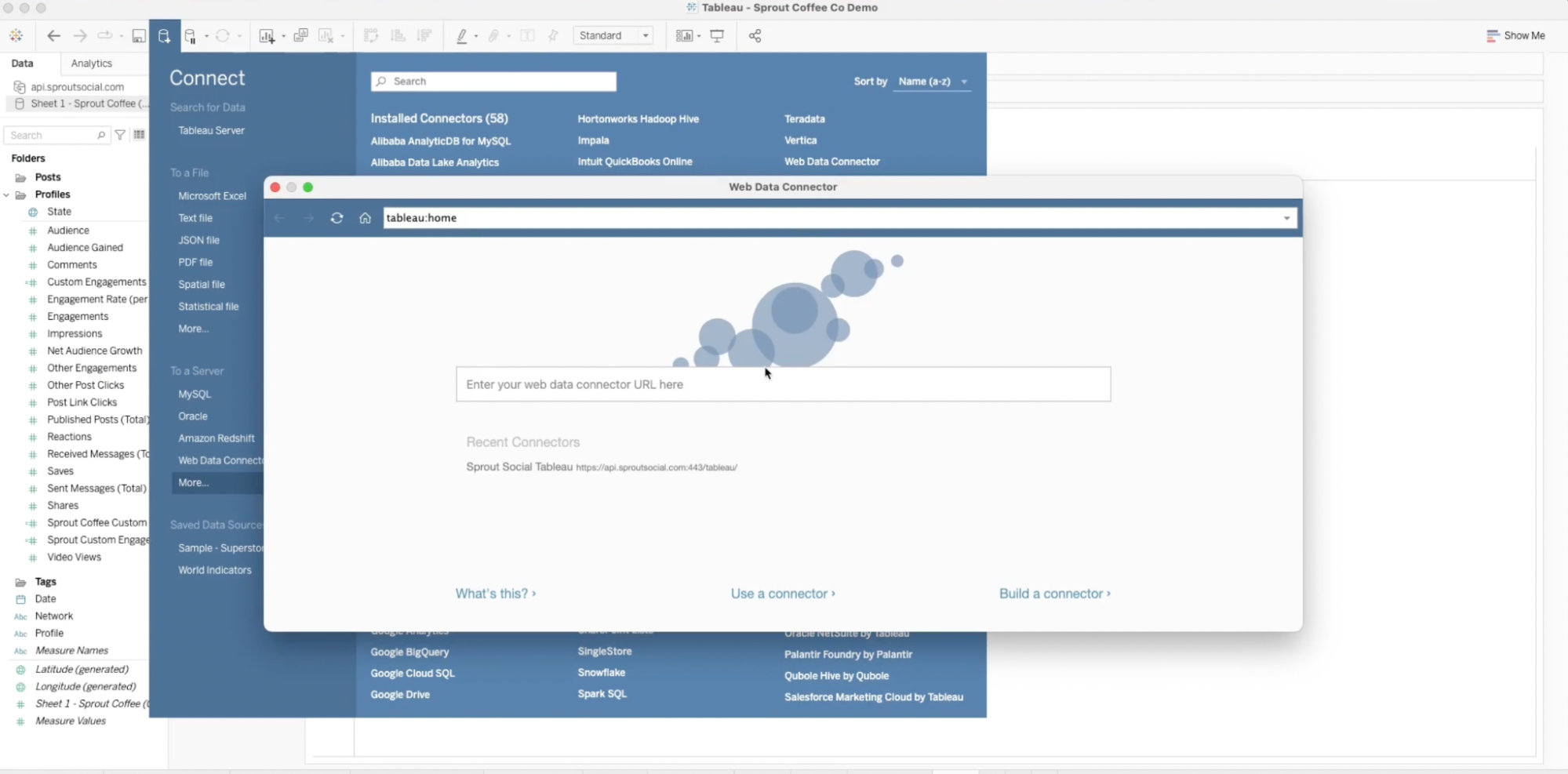Click the data pane field Search box
Screen dimensions: 1568x774
57,136
